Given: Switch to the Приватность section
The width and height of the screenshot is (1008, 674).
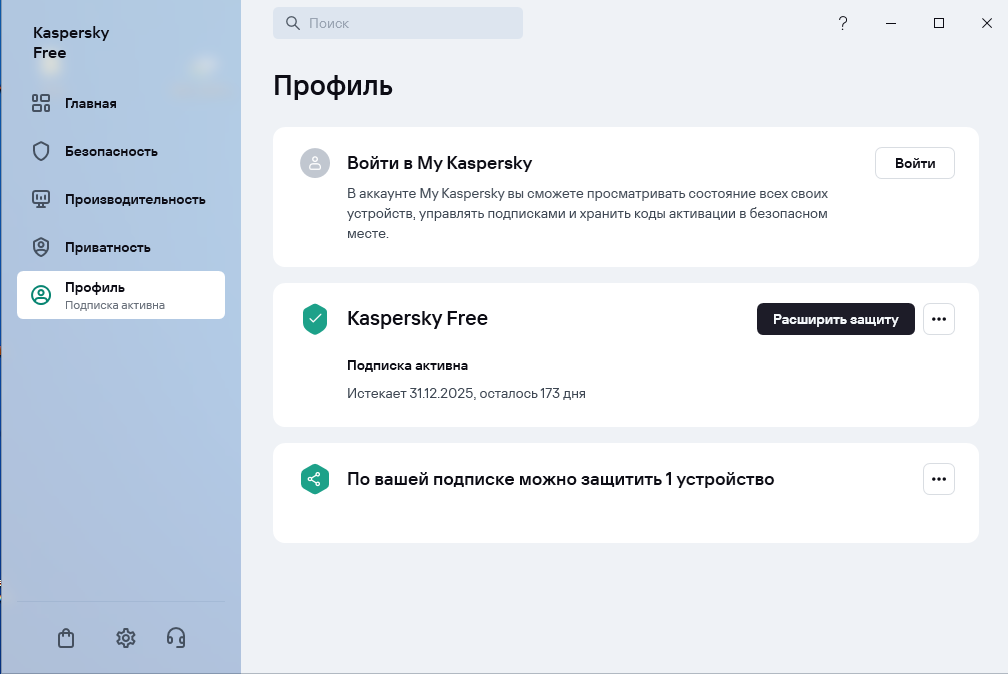Looking at the screenshot, I should (x=107, y=247).
